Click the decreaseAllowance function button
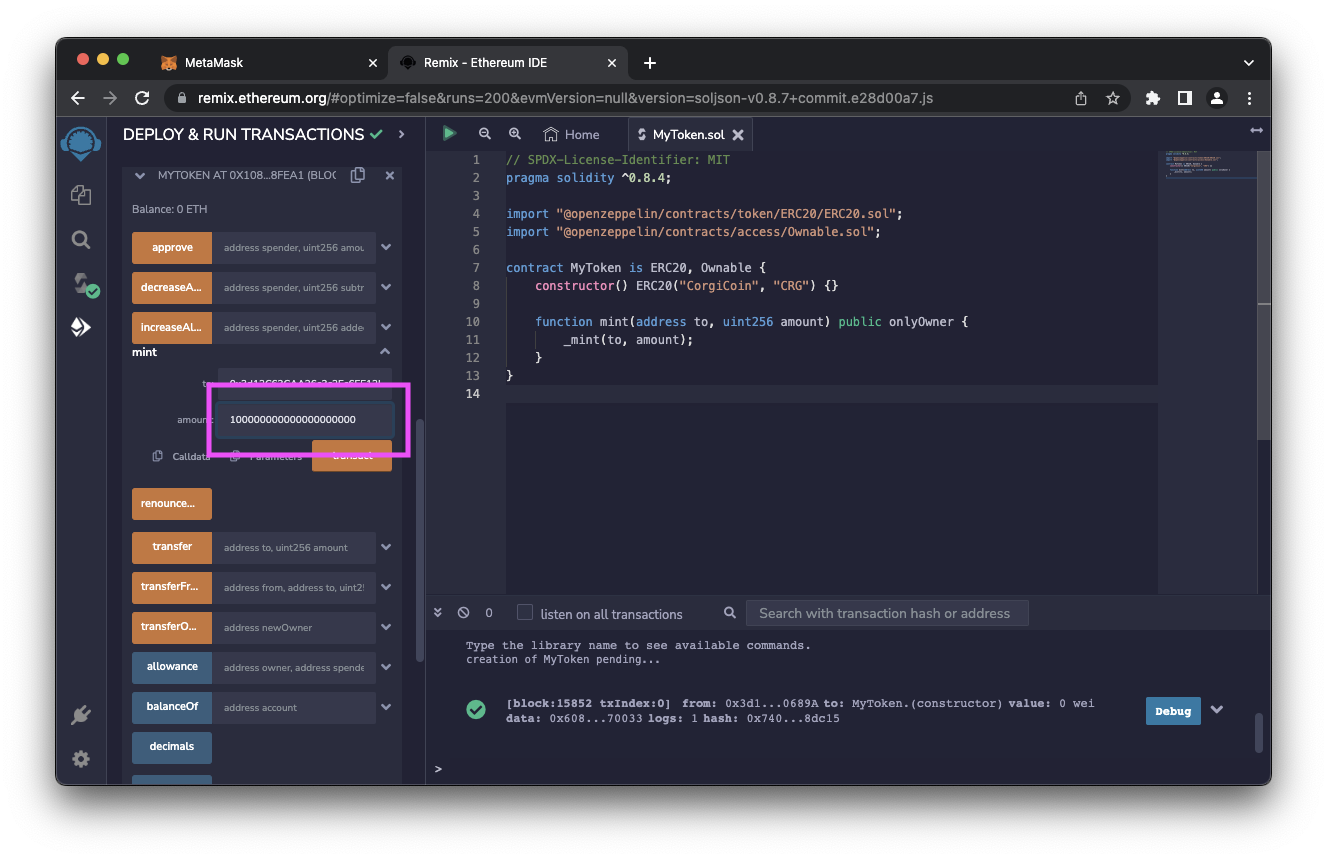 (x=172, y=288)
